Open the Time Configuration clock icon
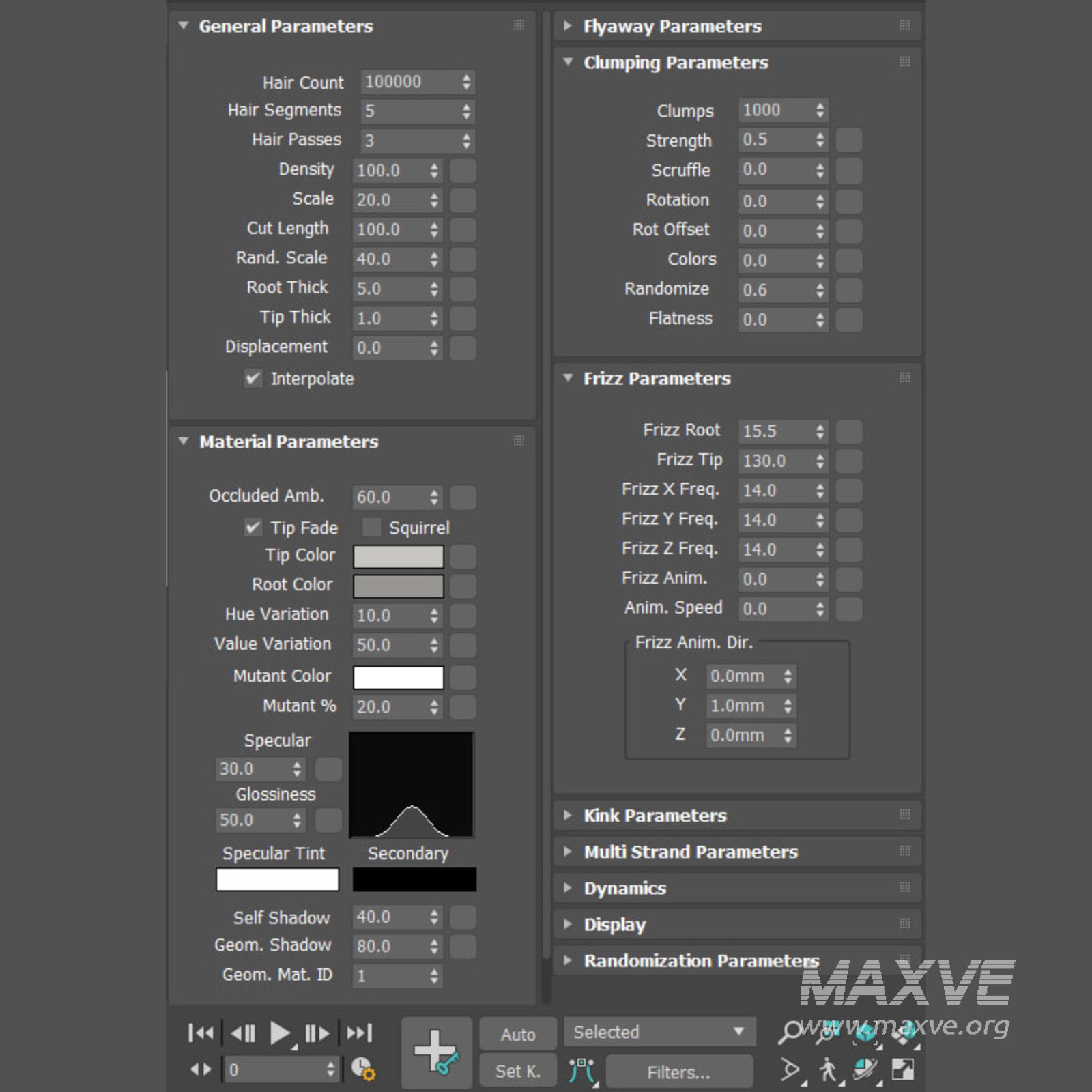Screen dimensions: 1092x1092 click(362, 1069)
